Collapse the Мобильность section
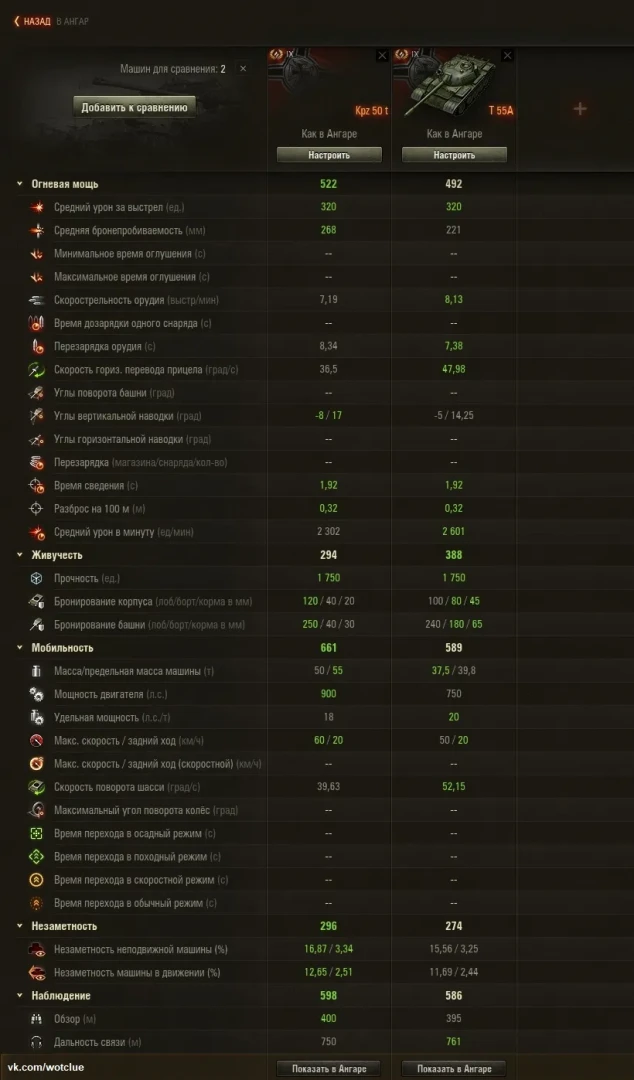This screenshot has height=1080, width=634. (x=20, y=648)
